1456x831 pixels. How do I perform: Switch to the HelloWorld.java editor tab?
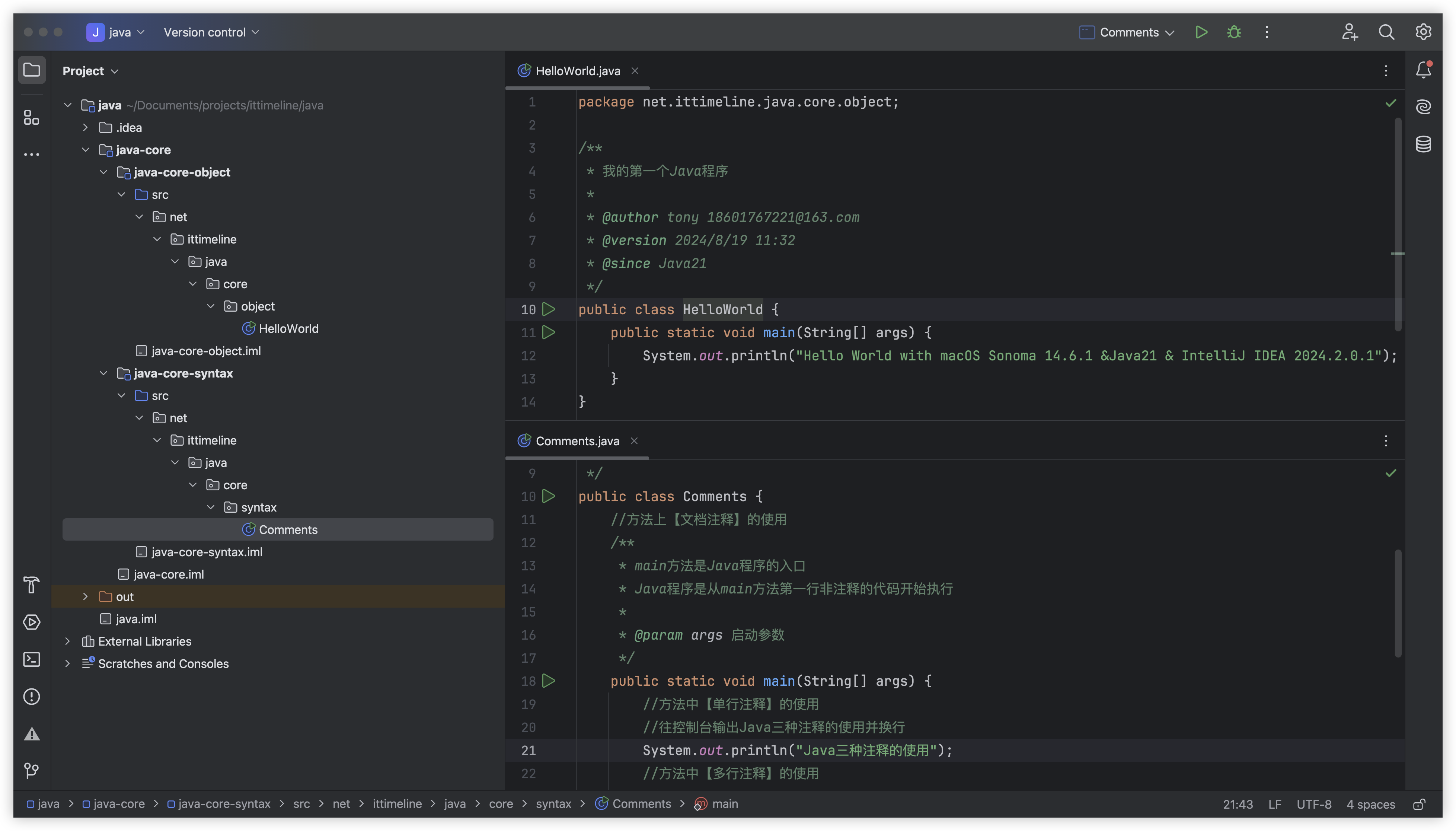[x=577, y=71]
